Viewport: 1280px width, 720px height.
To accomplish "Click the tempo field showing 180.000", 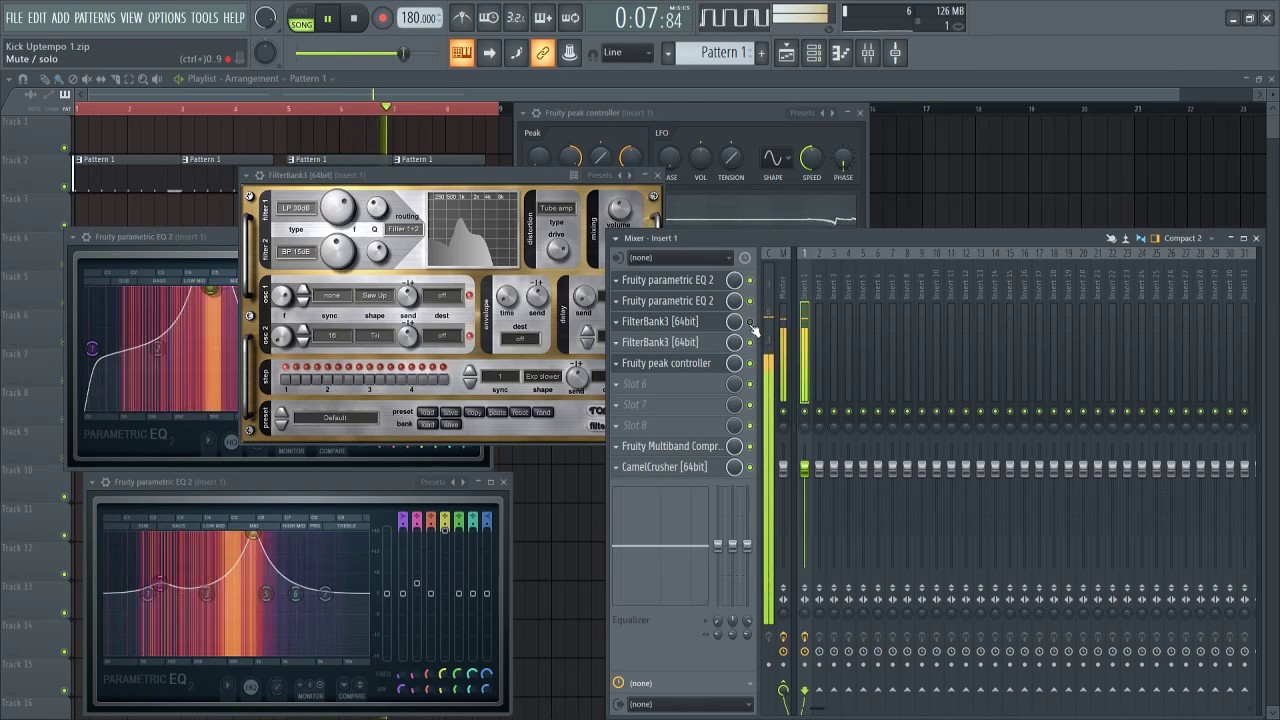I will [x=419, y=18].
